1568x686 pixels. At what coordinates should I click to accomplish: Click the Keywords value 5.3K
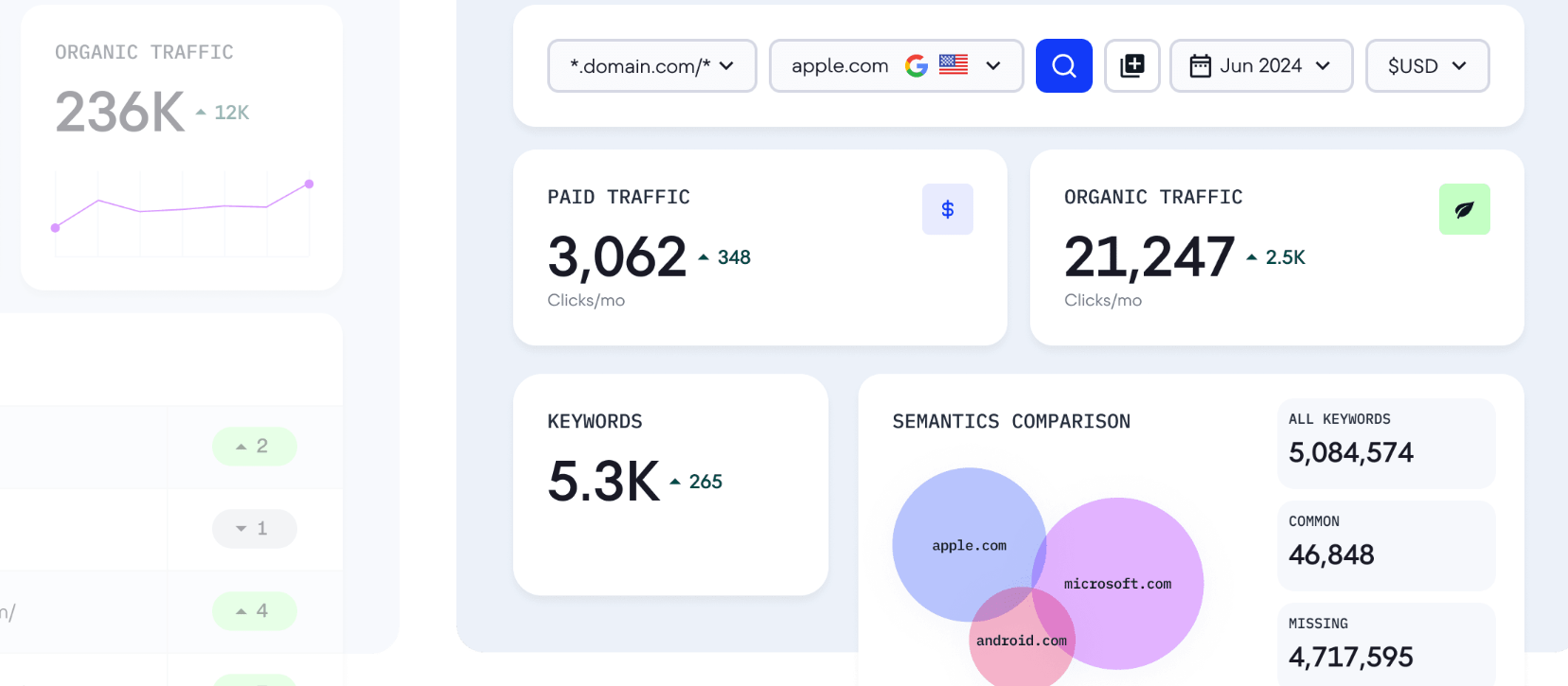point(603,481)
